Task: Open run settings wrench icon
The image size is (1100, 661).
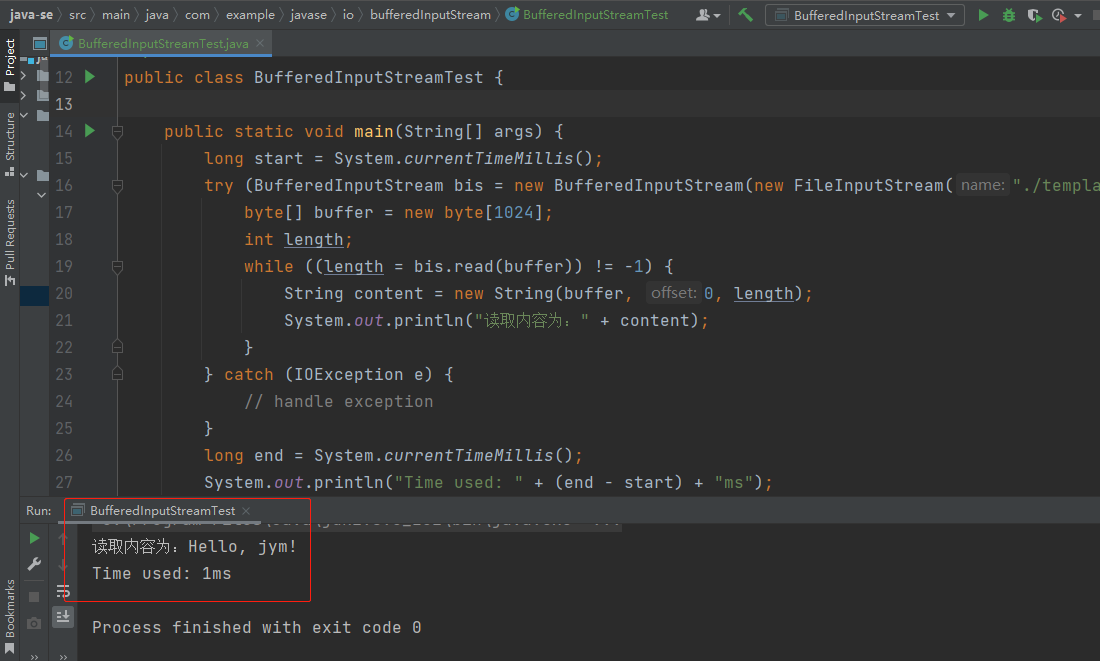Action: point(34,564)
